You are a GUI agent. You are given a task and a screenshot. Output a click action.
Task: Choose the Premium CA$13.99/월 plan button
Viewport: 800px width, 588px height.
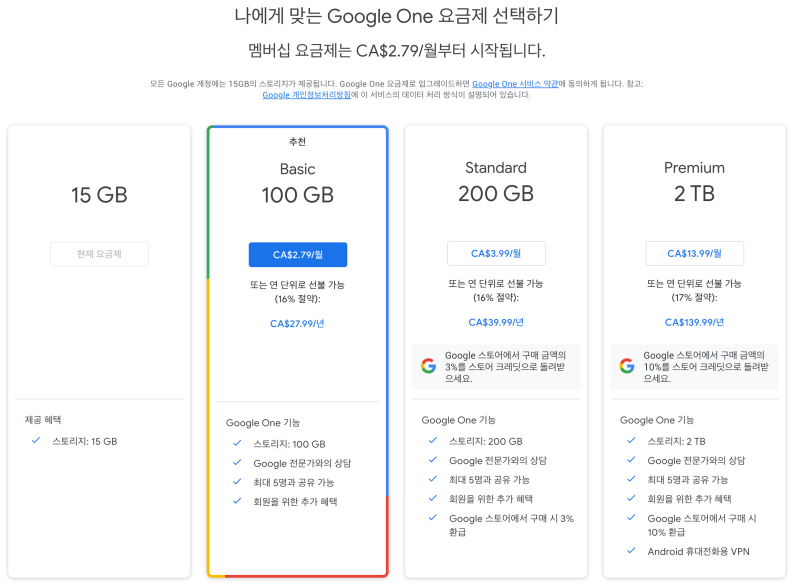(694, 254)
